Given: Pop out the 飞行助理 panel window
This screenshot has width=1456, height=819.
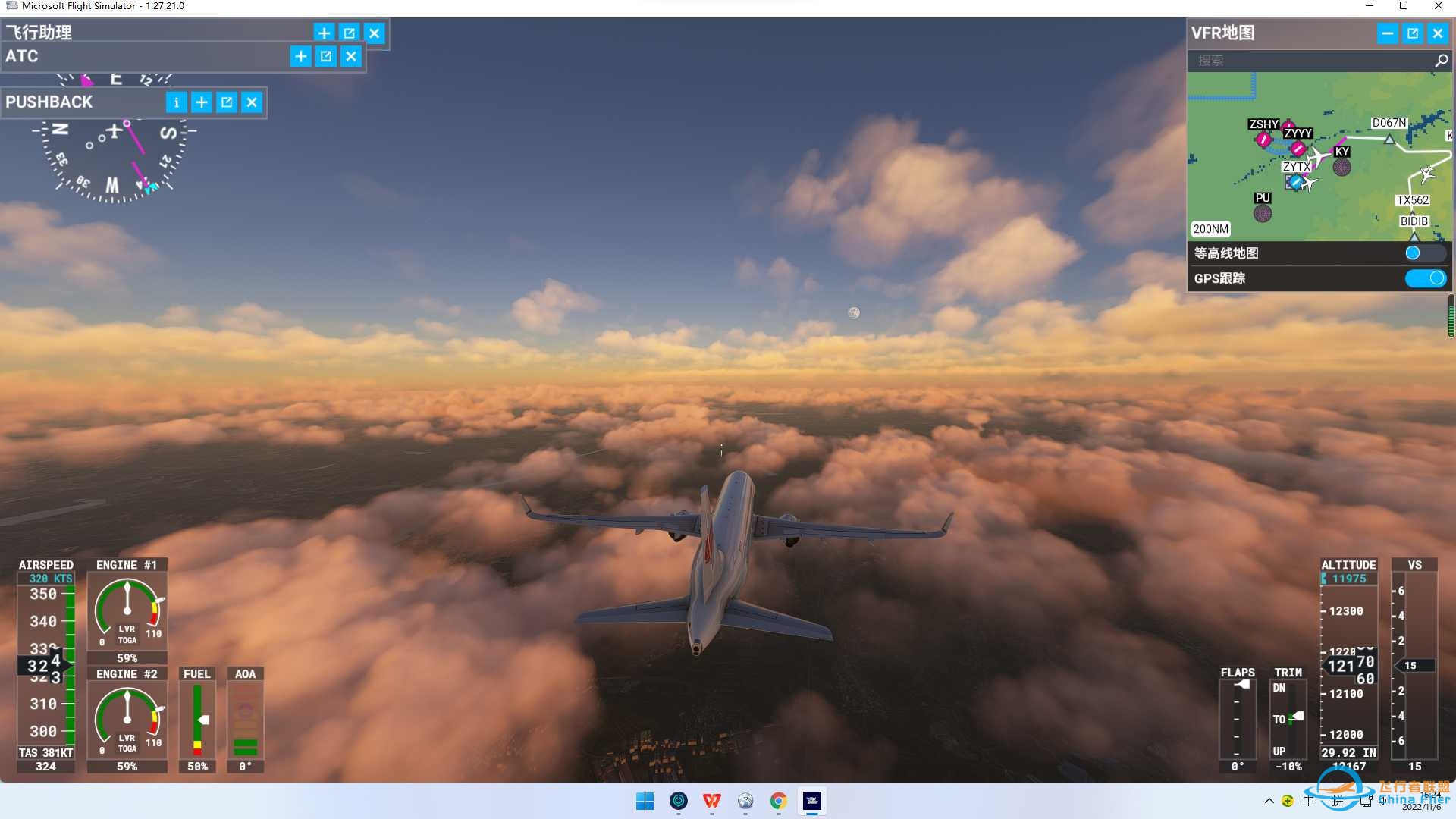Looking at the screenshot, I should click(349, 33).
